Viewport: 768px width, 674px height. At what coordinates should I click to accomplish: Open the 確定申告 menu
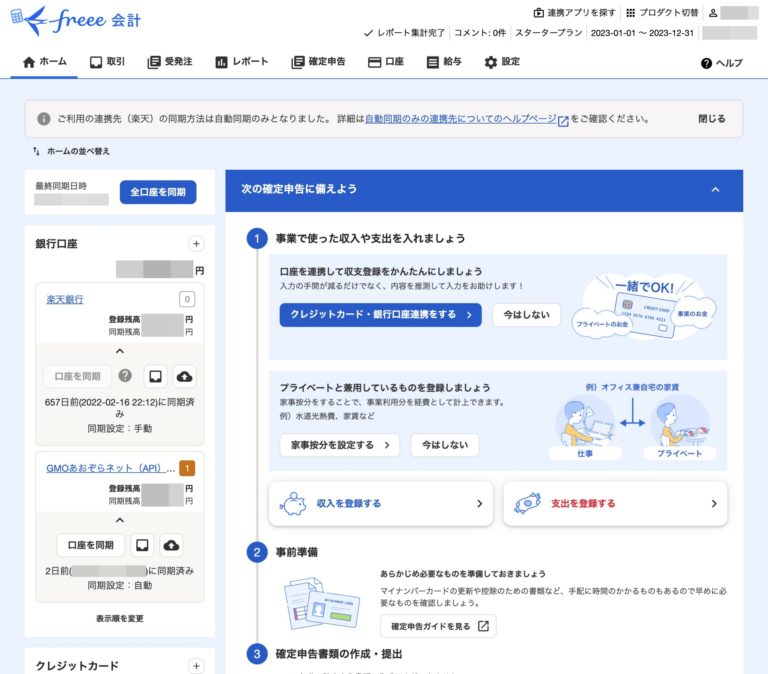coord(318,62)
